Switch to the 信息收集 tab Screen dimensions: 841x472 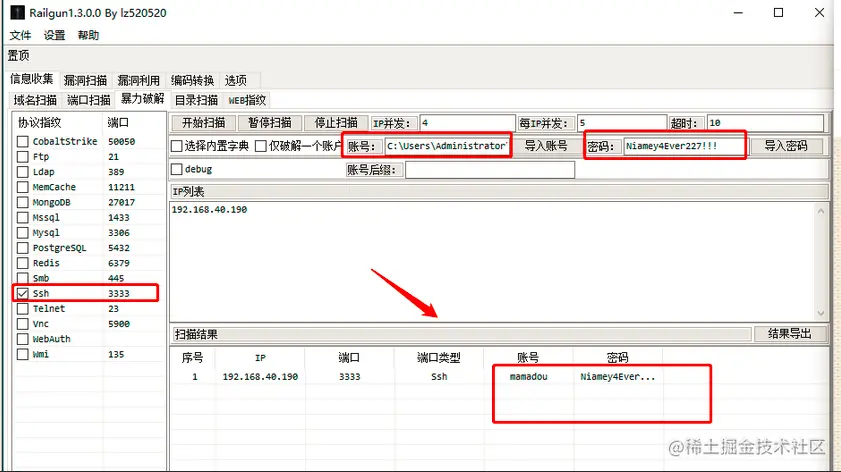[x=32, y=79]
